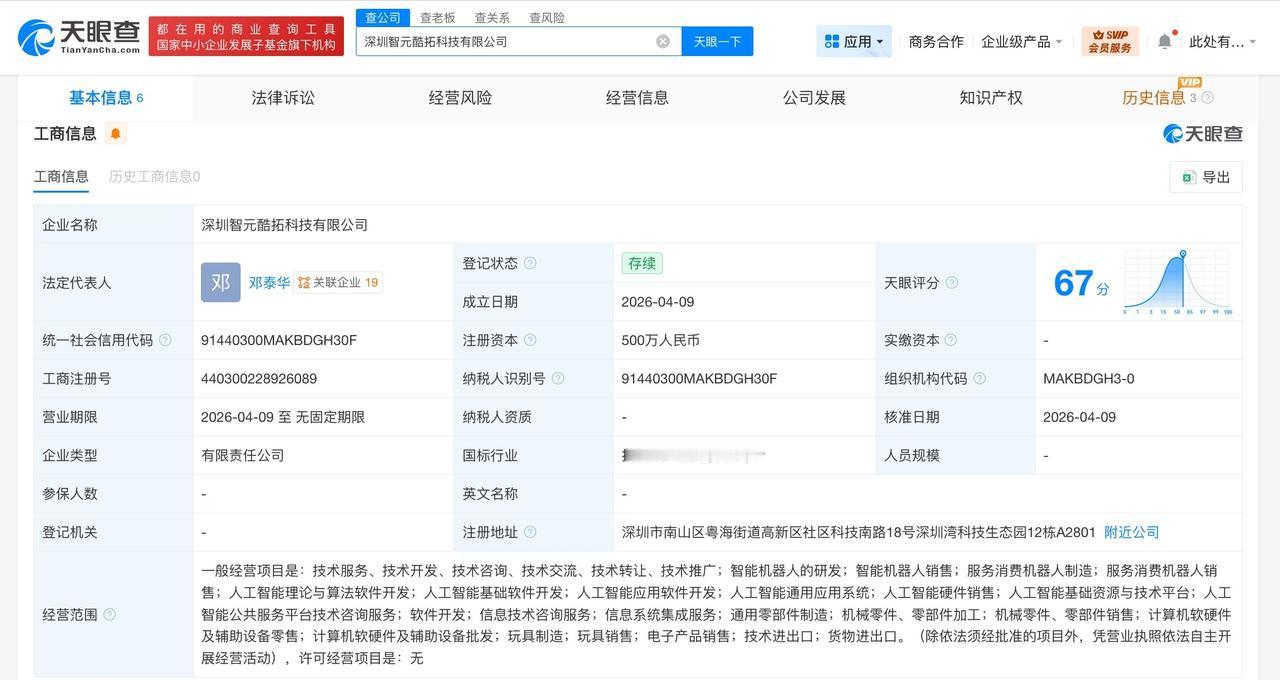Switch to the 法律诉讼 tab
This screenshot has width=1280, height=680.
[x=282, y=97]
